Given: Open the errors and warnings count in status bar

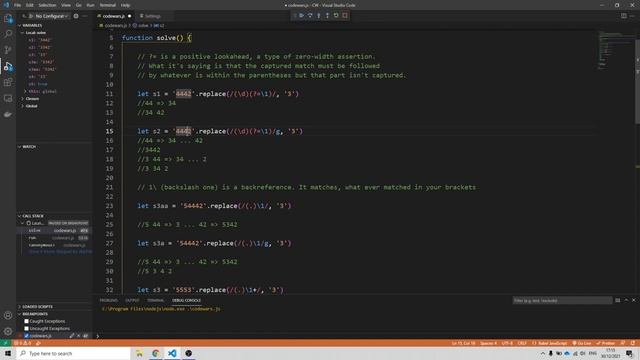Looking at the screenshot, I should tap(23, 343).
